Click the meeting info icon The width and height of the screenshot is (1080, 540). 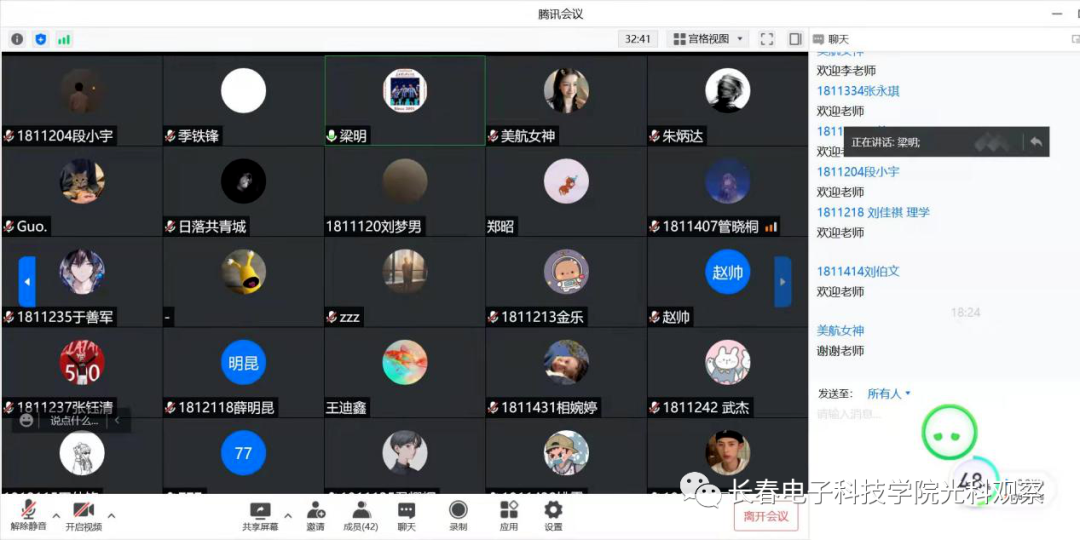coord(17,39)
